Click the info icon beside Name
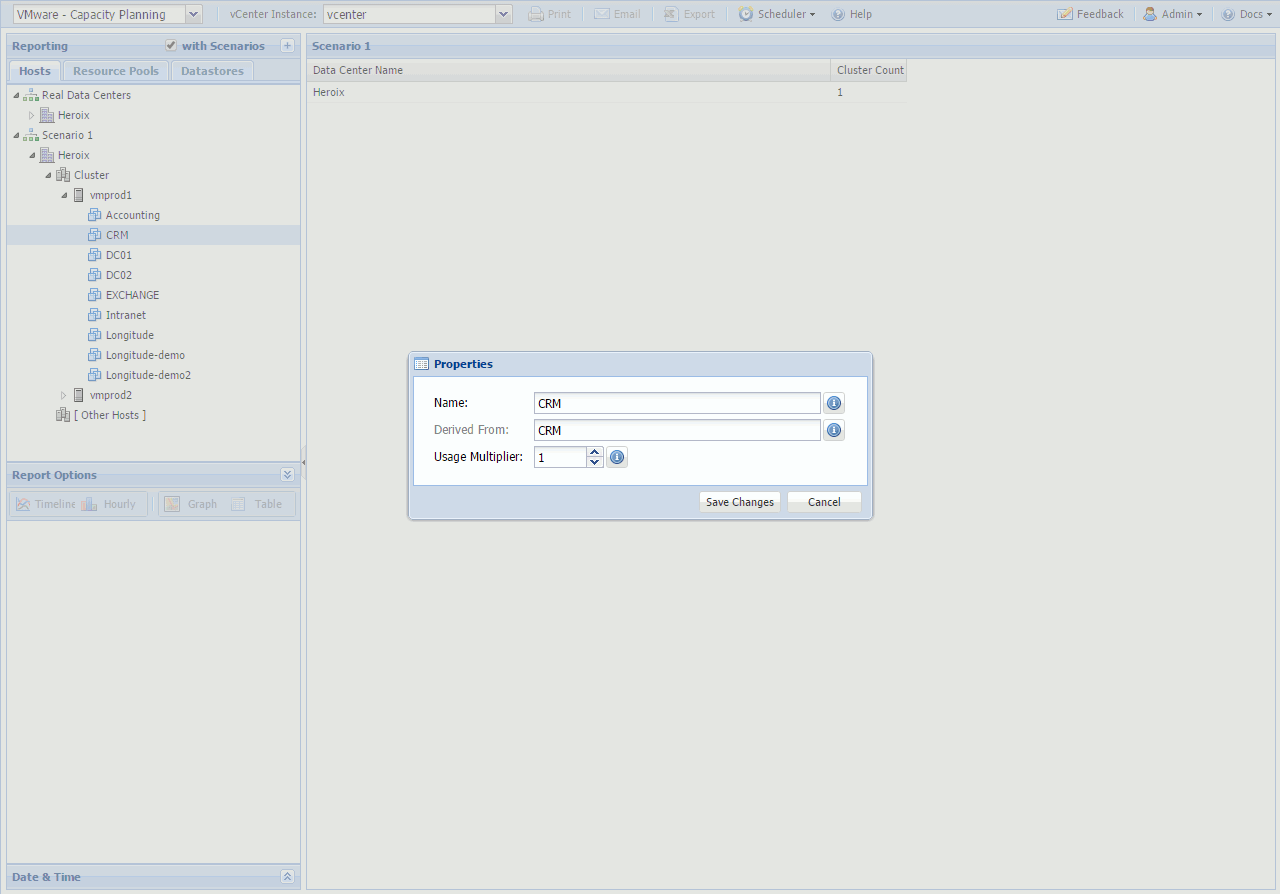1280x894 pixels. point(834,403)
